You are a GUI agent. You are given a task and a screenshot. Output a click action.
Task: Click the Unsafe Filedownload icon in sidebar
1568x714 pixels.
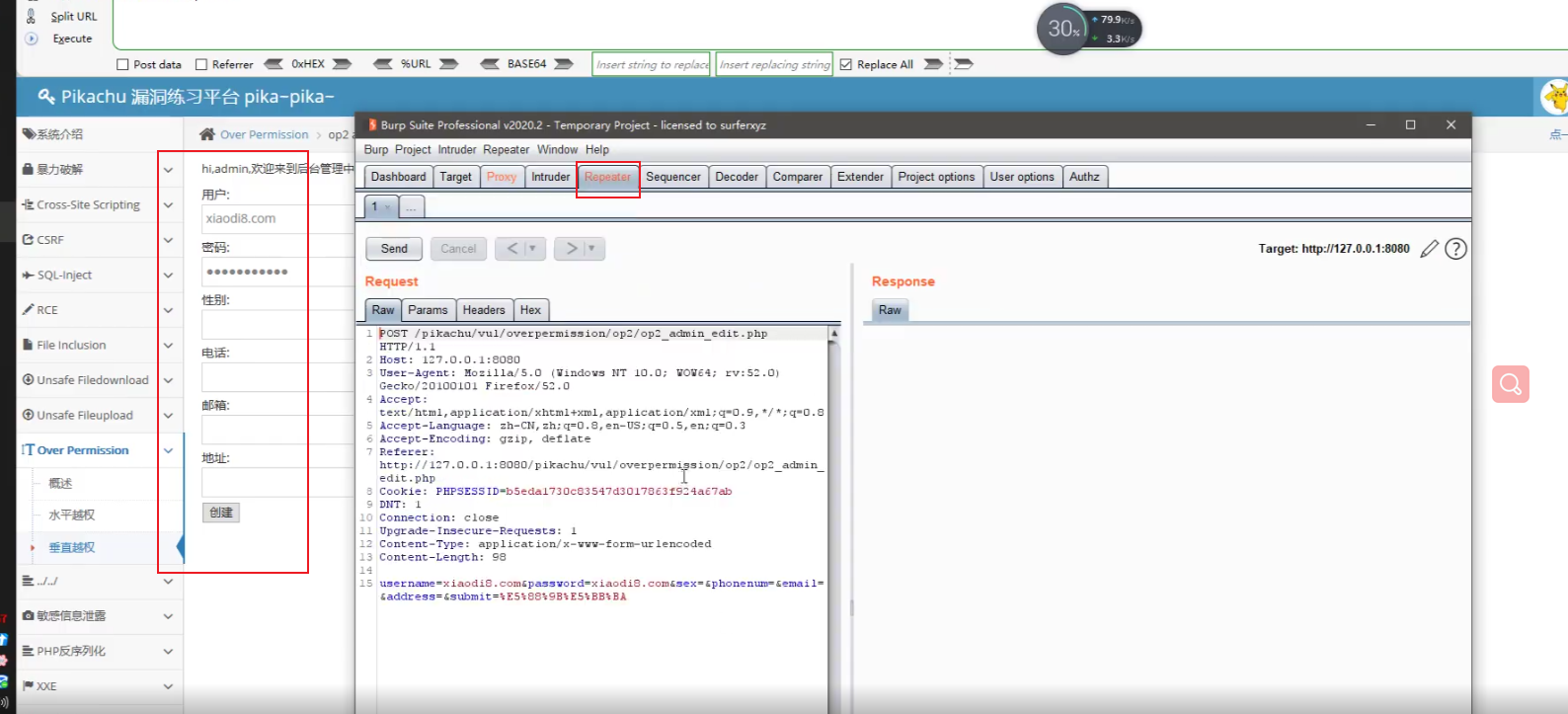click(x=29, y=380)
